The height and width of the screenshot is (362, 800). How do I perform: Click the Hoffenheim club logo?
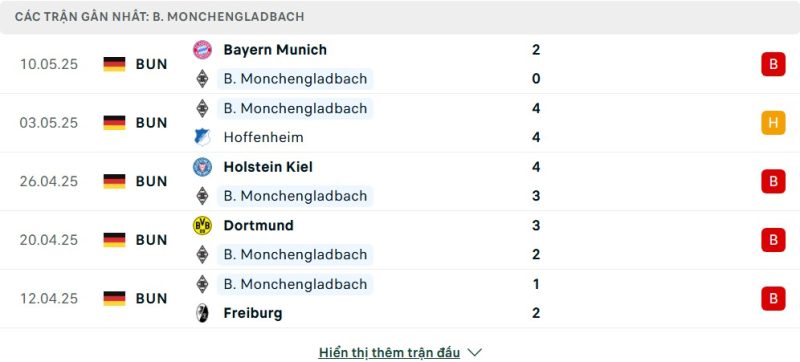(x=202, y=137)
